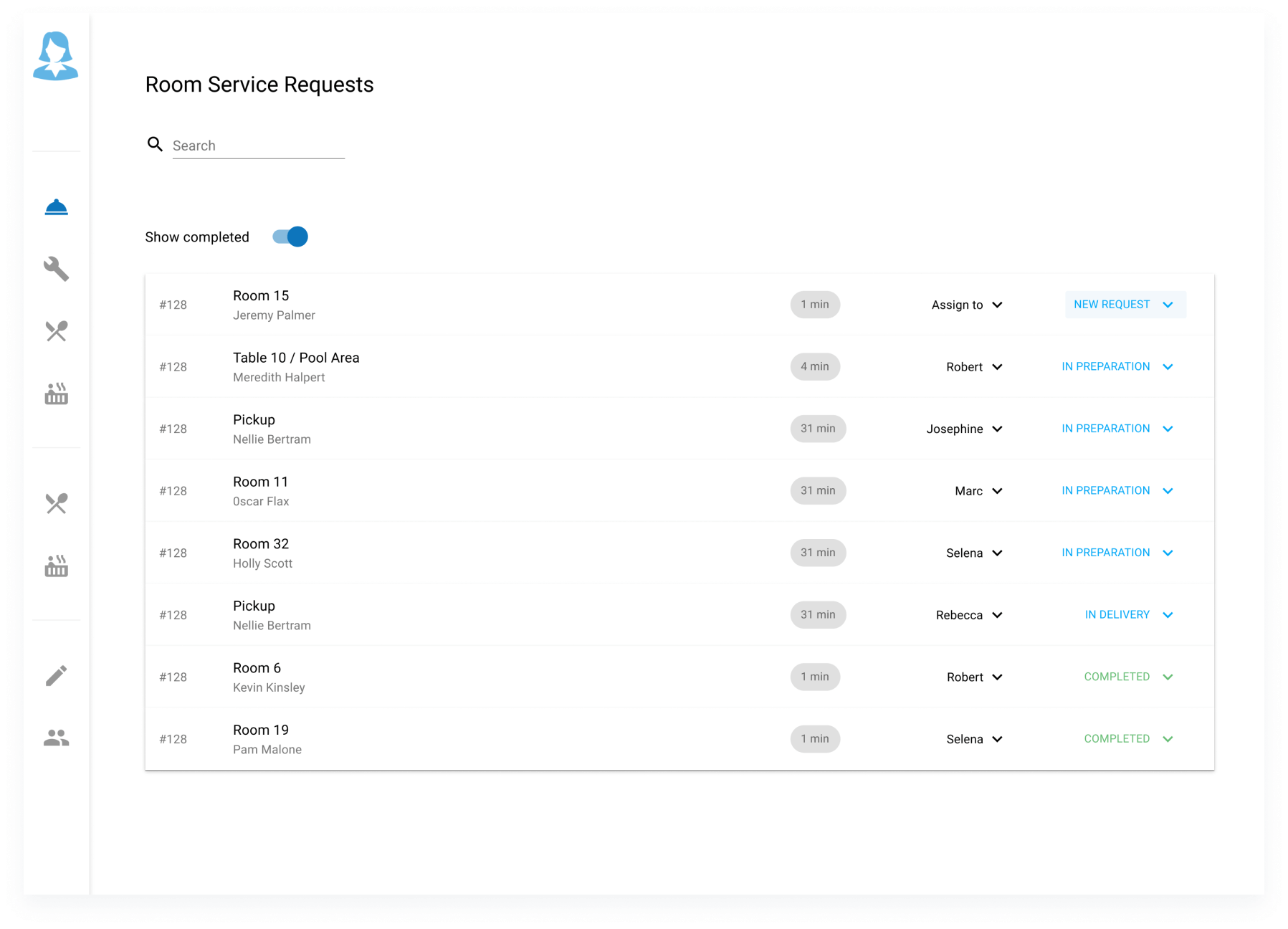This screenshot has width=1288, height=929.
Task: Open the Josephine assignee dropdown
Action: click(964, 429)
